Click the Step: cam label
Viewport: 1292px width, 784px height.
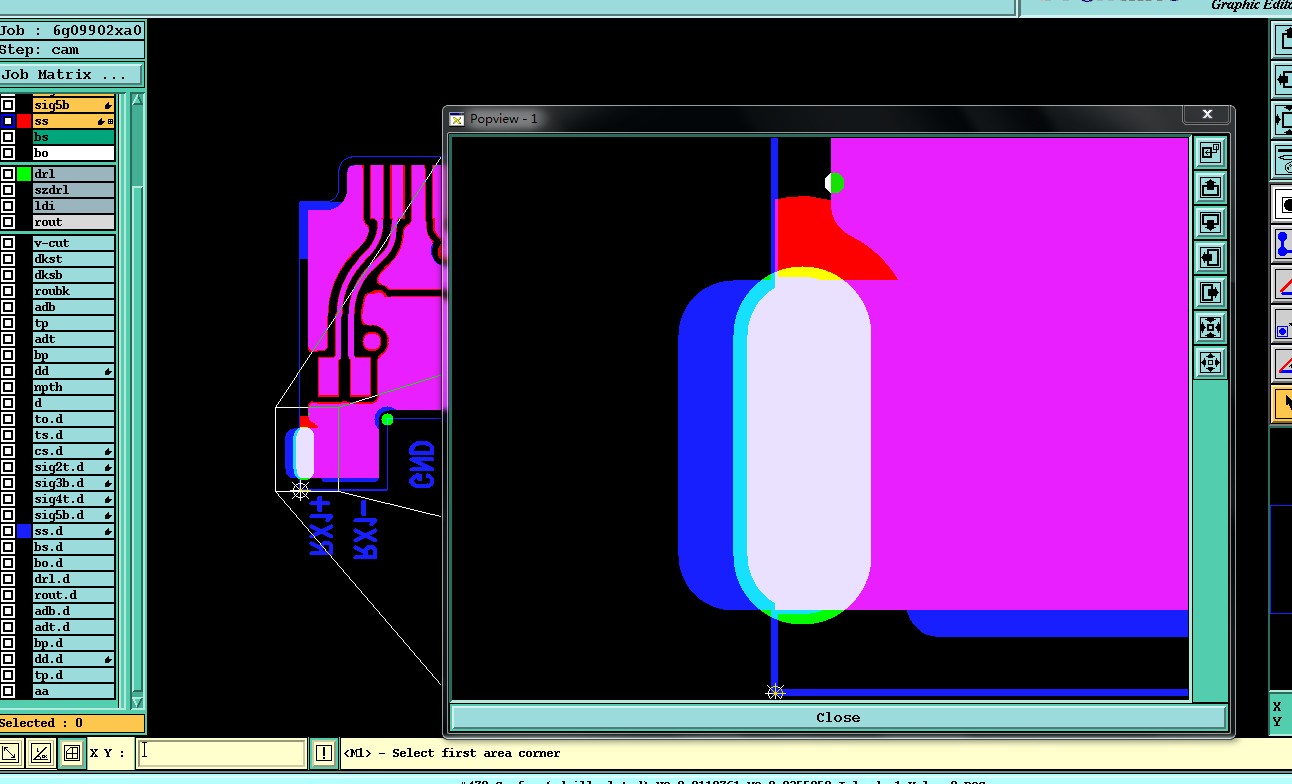pyautogui.click(x=72, y=50)
